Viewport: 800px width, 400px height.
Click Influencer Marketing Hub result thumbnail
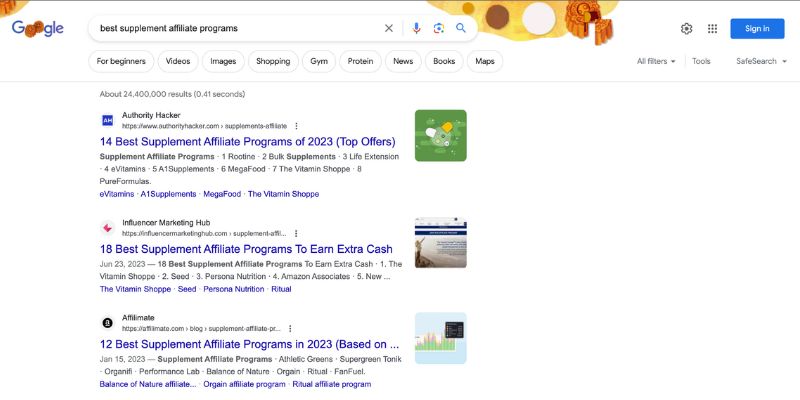441,243
